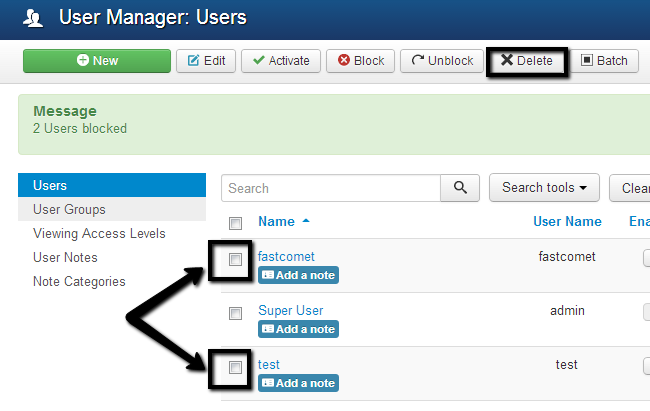Image resolution: width=650 pixels, height=411 pixels.
Task: Focus the Search input field
Action: point(330,187)
